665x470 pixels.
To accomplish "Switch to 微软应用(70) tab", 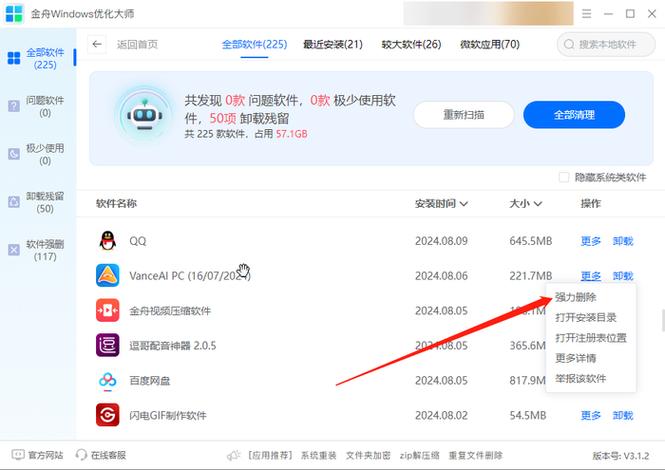I will click(490, 44).
